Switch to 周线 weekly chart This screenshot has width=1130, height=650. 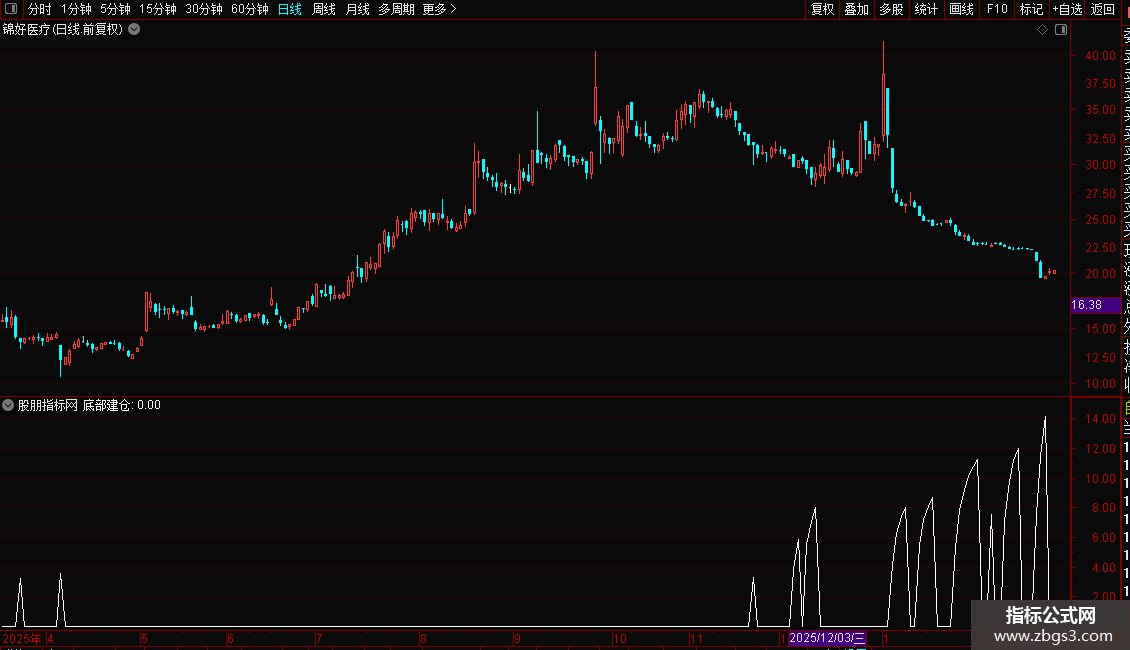coord(324,9)
